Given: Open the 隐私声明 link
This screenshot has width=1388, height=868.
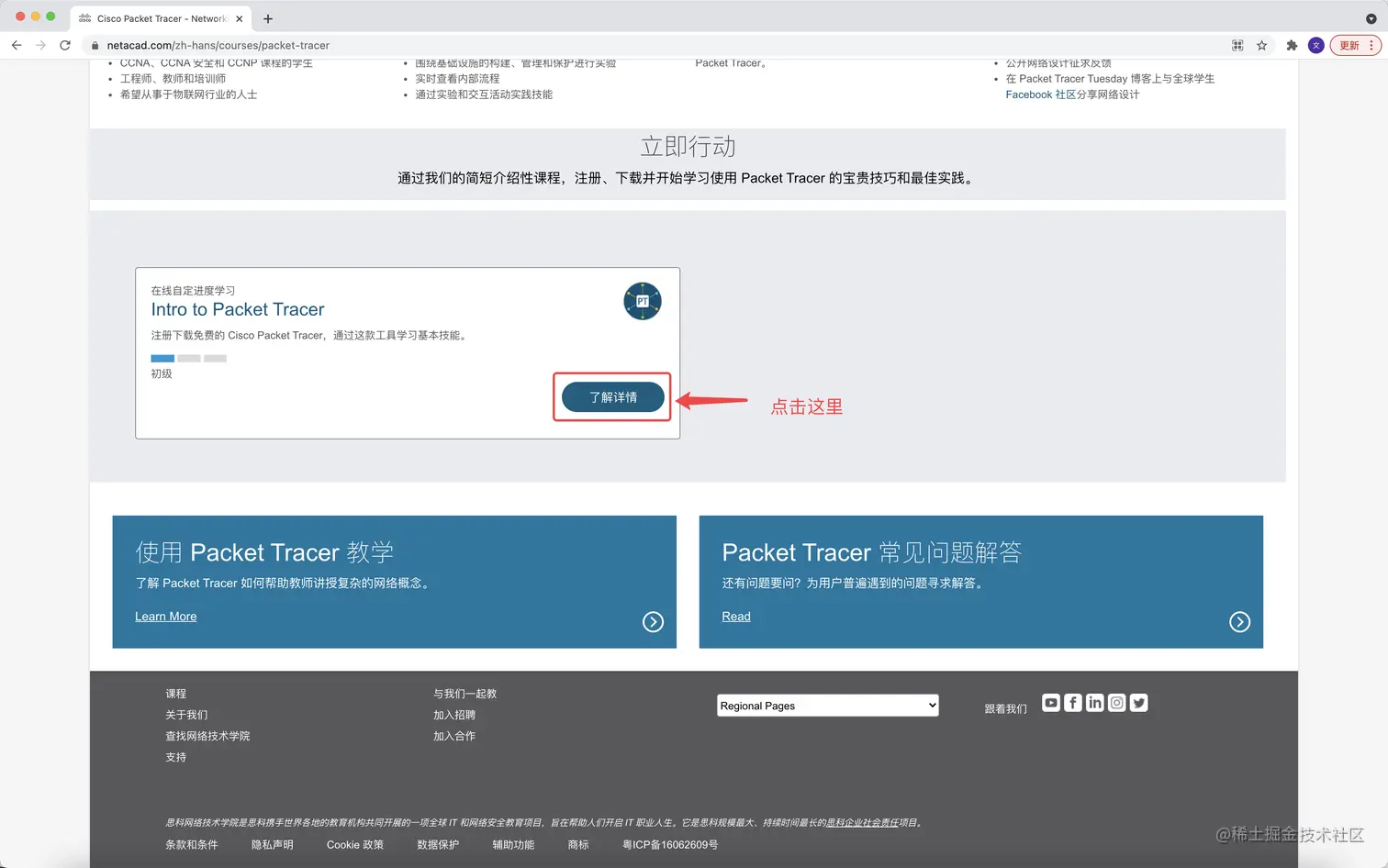Looking at the screenshot, I should click(x=273, y=845).
